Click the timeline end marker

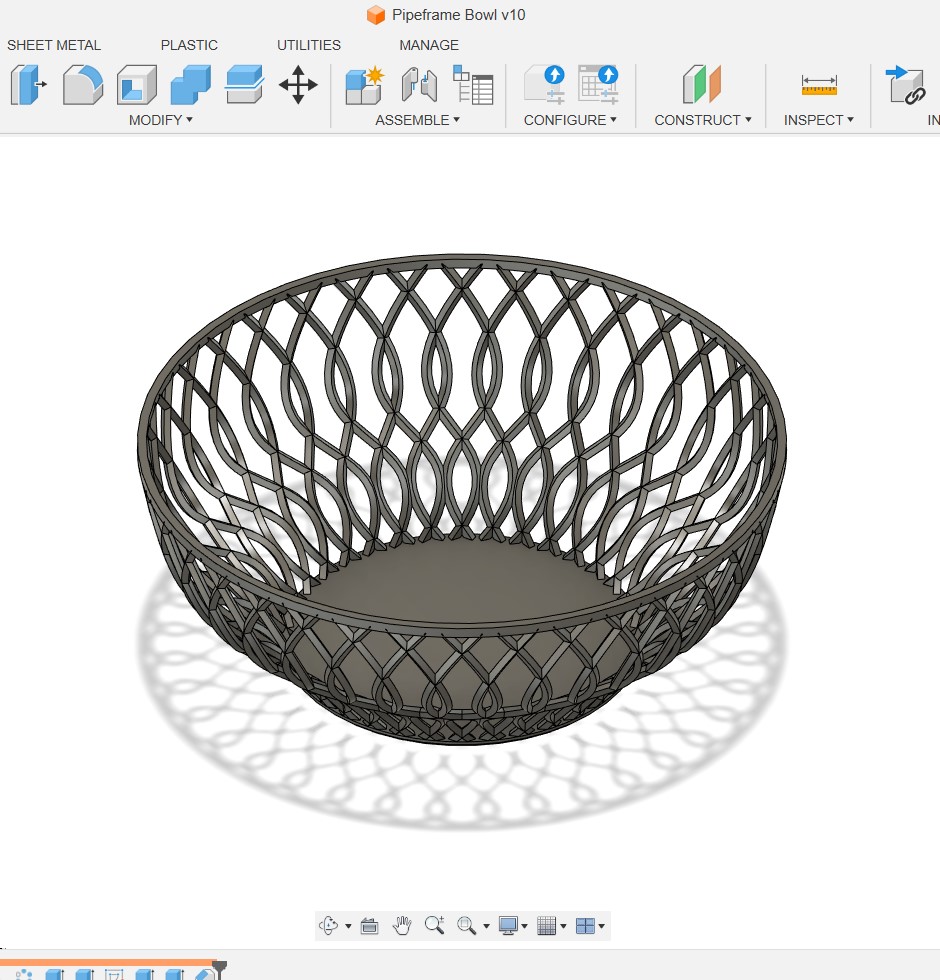coord(219,969)
